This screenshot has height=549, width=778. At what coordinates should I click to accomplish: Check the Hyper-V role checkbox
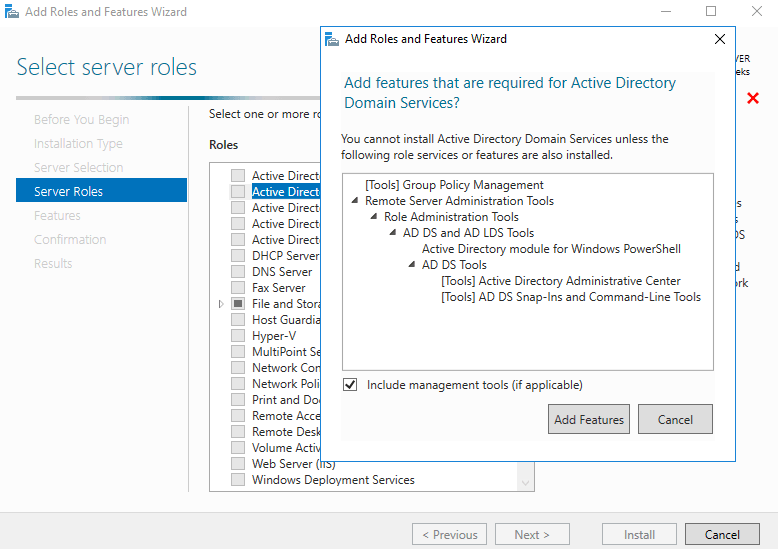click(x=238, y=336)
